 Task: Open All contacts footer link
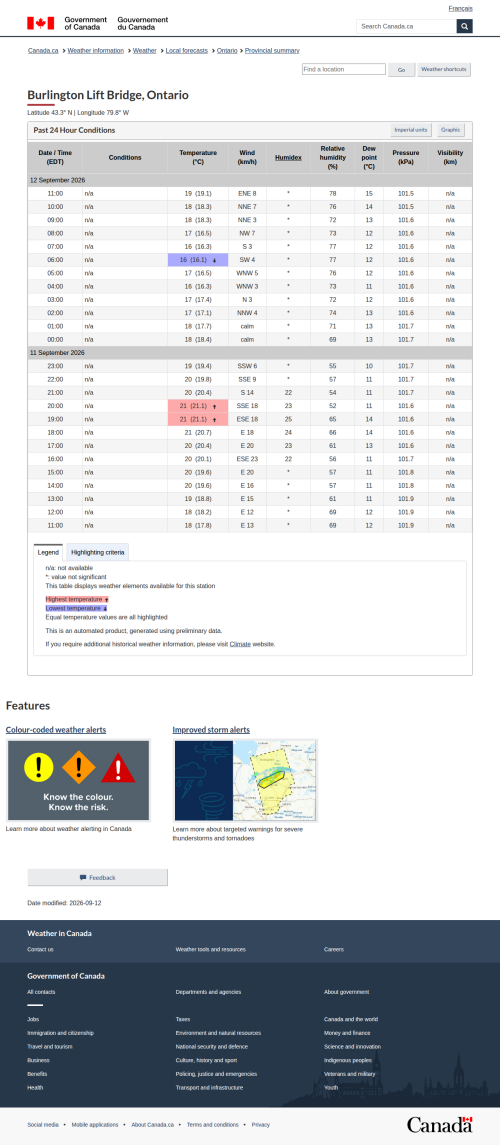41,992
